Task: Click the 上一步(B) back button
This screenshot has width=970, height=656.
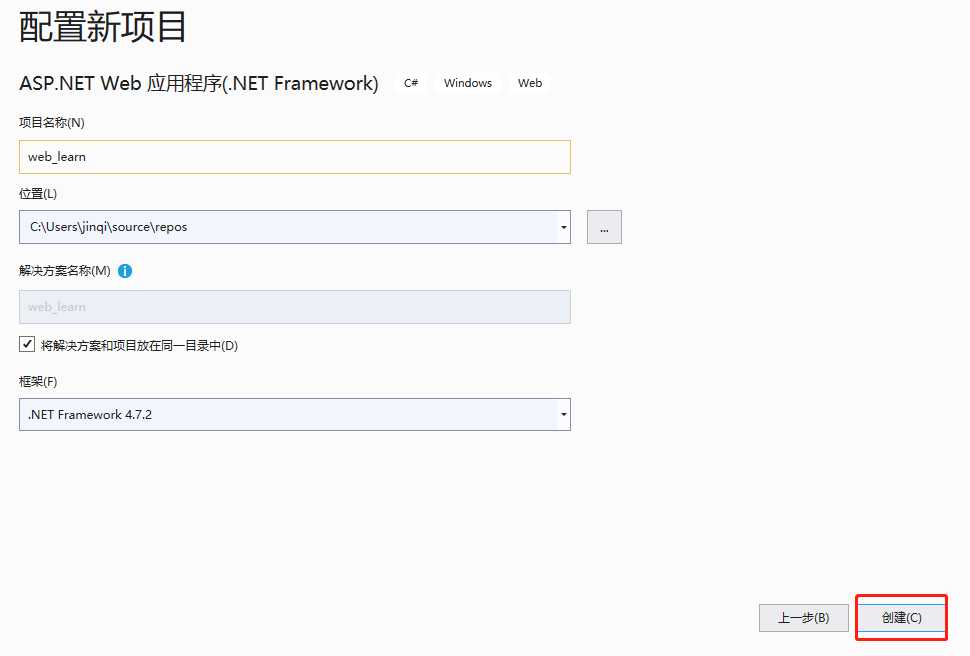Action: pyautogui.click(x=804, y=618)
